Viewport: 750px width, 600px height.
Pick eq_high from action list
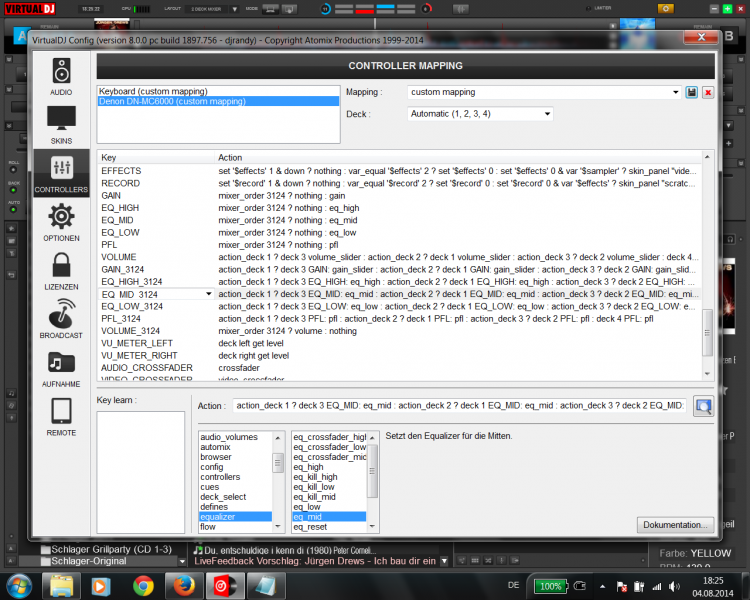point(329,467)
